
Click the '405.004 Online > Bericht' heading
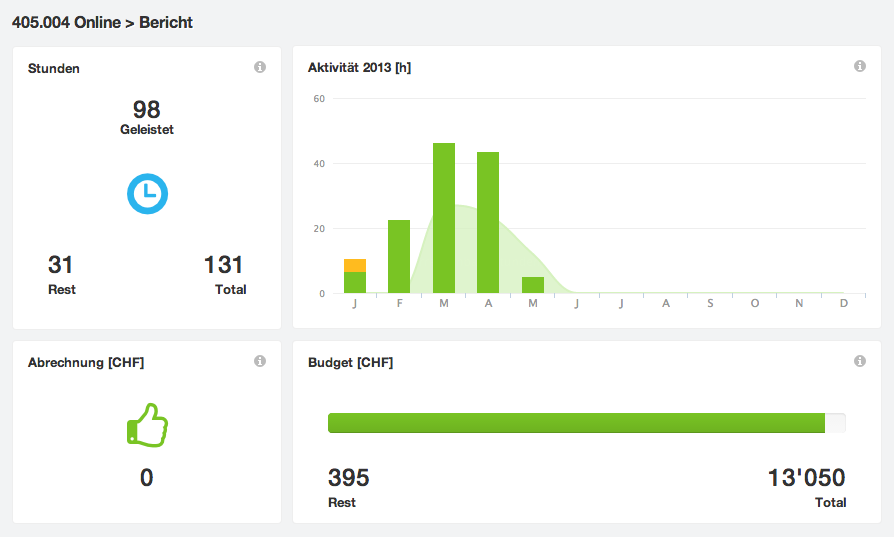(x=103, y=22)
